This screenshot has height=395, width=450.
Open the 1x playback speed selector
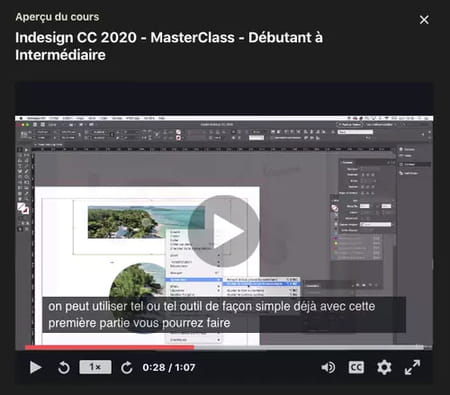tap(95, 367)
